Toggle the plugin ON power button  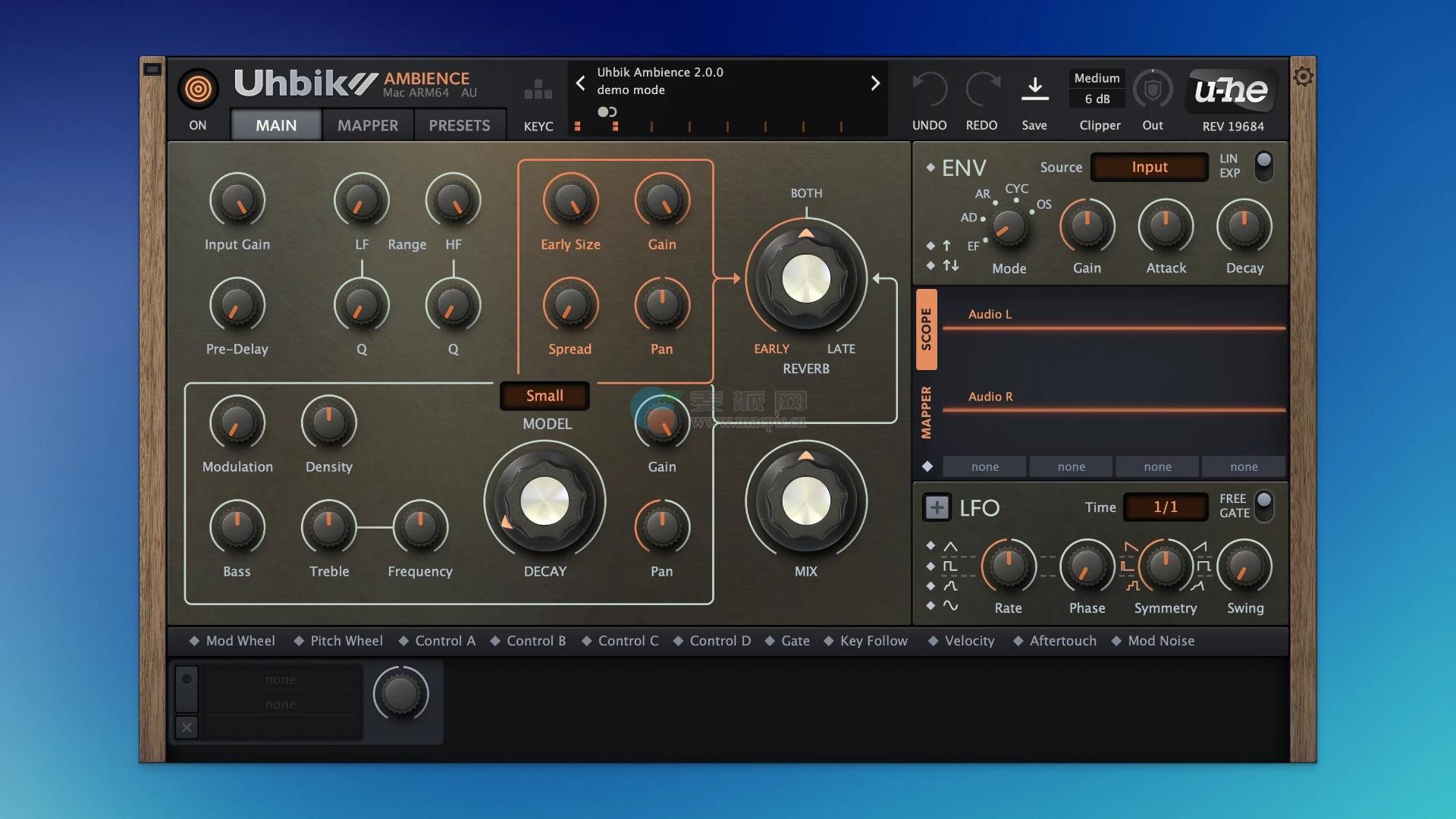tap(198, 89)
